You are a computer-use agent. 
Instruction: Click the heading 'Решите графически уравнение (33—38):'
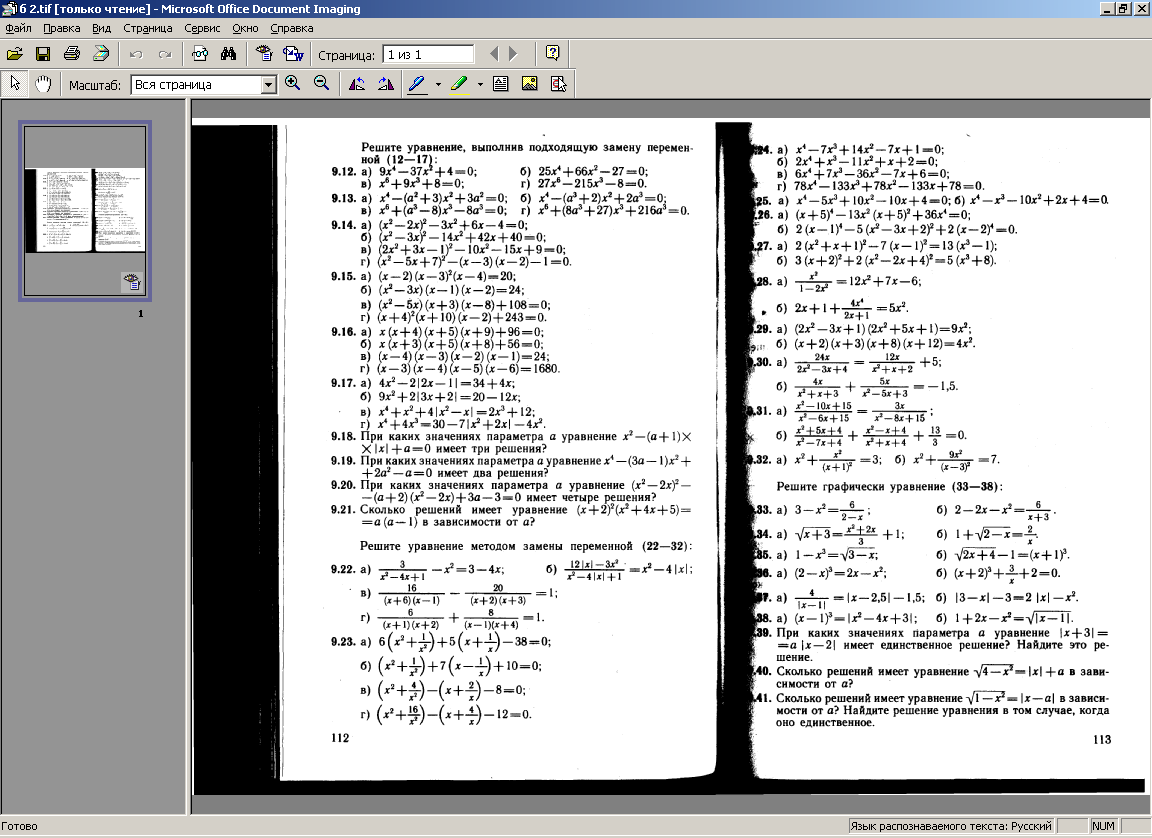pos(890,486)
